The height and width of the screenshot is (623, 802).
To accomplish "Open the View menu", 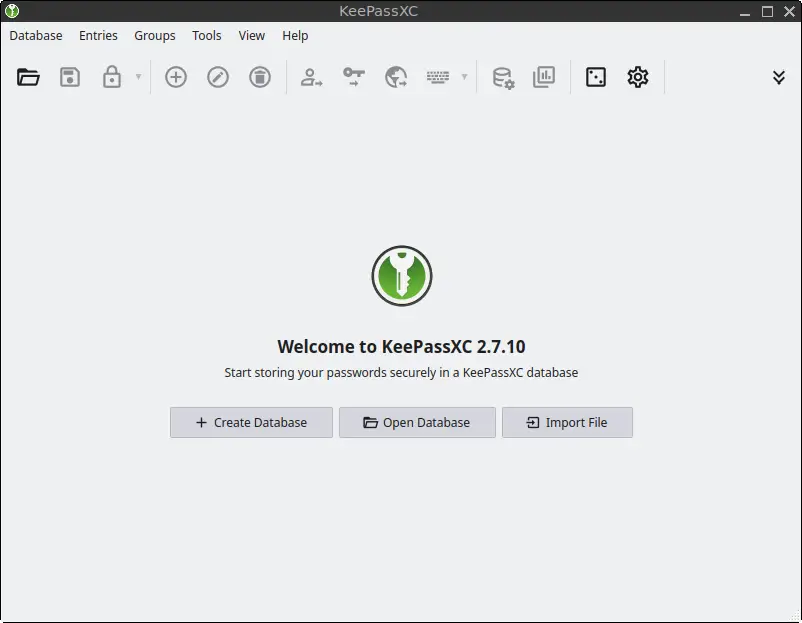I will tap(252, 35).
